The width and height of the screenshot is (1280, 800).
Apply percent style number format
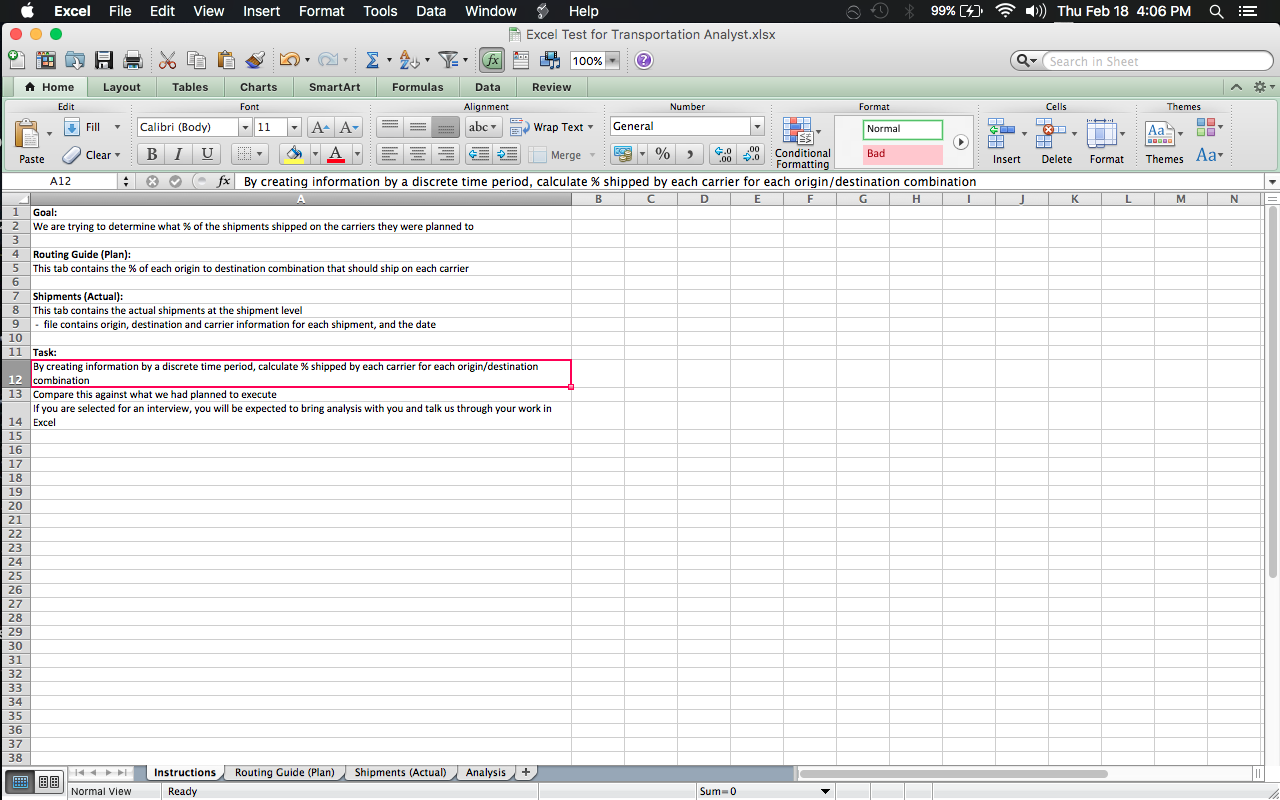click(662, 154)
